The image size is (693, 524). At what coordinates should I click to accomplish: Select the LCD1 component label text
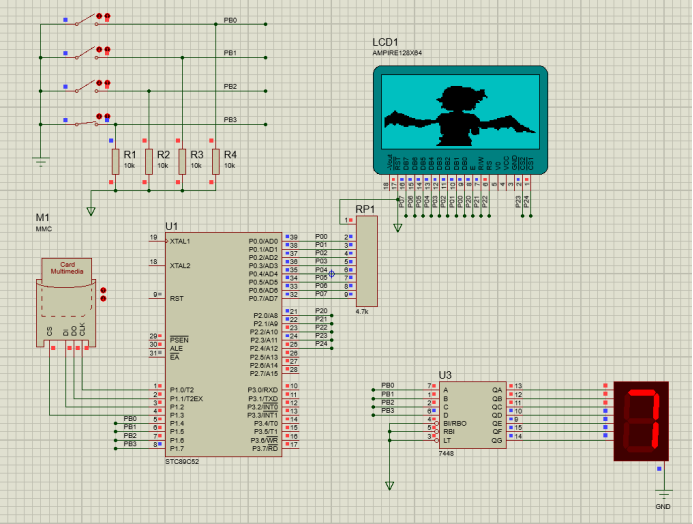coord(386,41)
